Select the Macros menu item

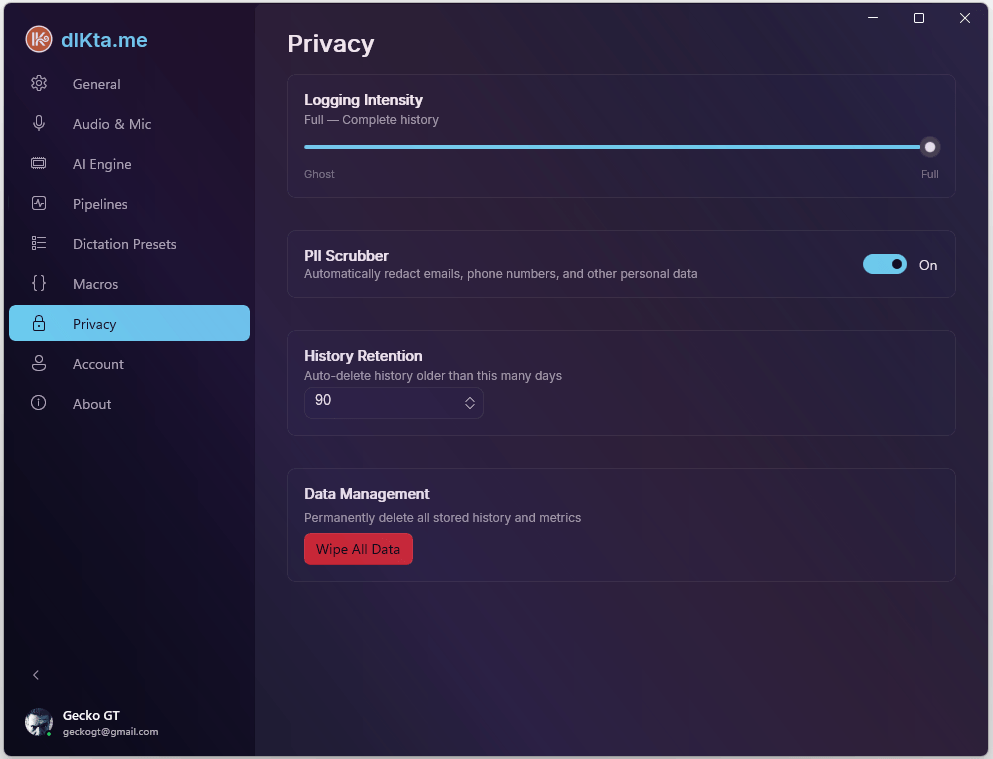(129, 283)
